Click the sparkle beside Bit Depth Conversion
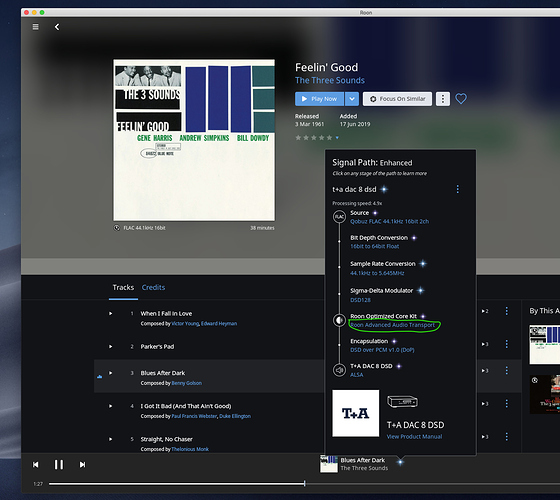The width and height of the screenshot is (560, 500). click(x=414, y=238)
